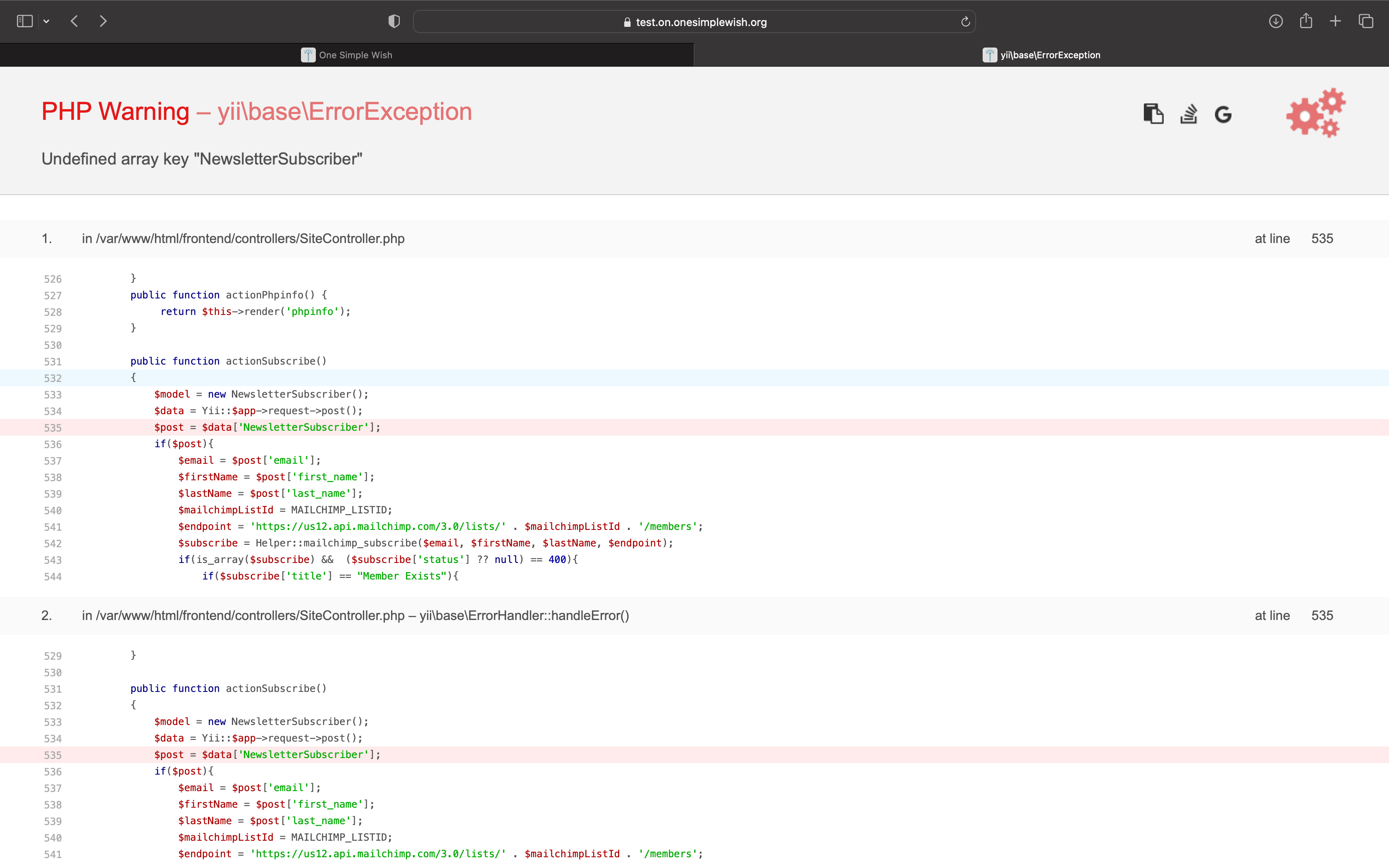
Task: Click line 541 mailchimp endpoint URL in the first frame
Action: [440, 527]
